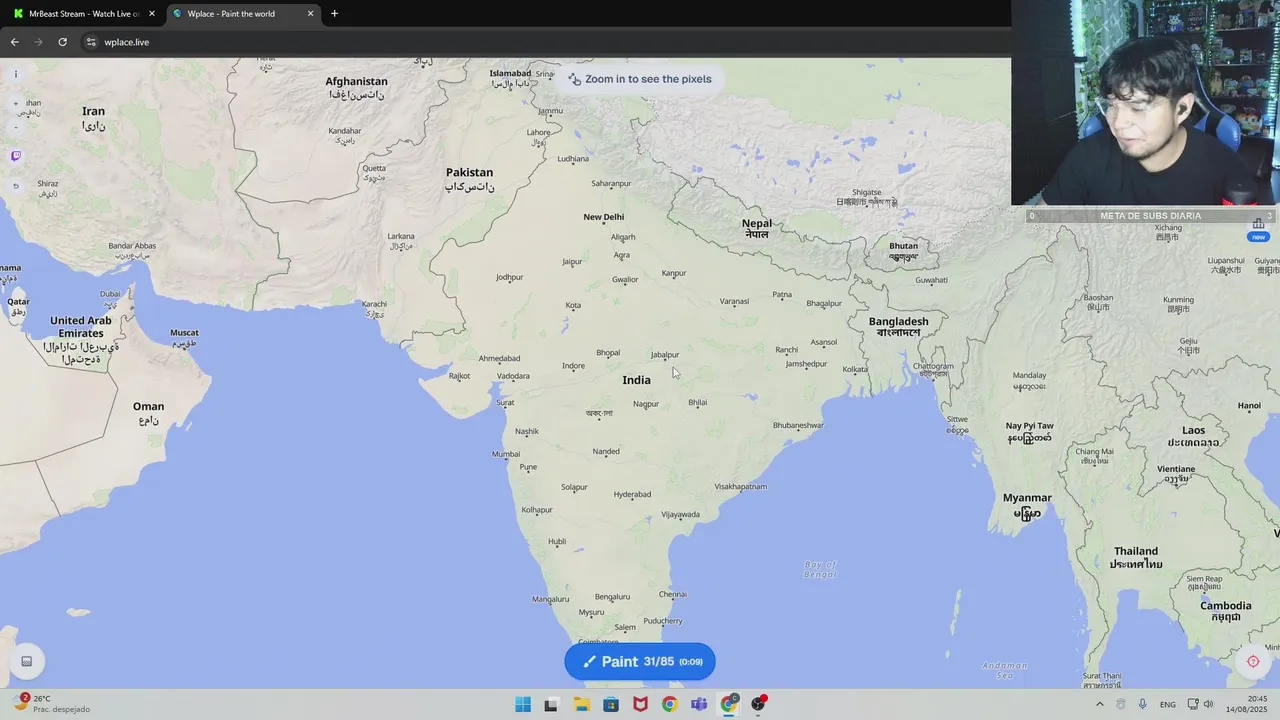Viewport: 1280px width, 720px height.
Task: Show hidden system tray icons
Action: (x=1100, y=704)
